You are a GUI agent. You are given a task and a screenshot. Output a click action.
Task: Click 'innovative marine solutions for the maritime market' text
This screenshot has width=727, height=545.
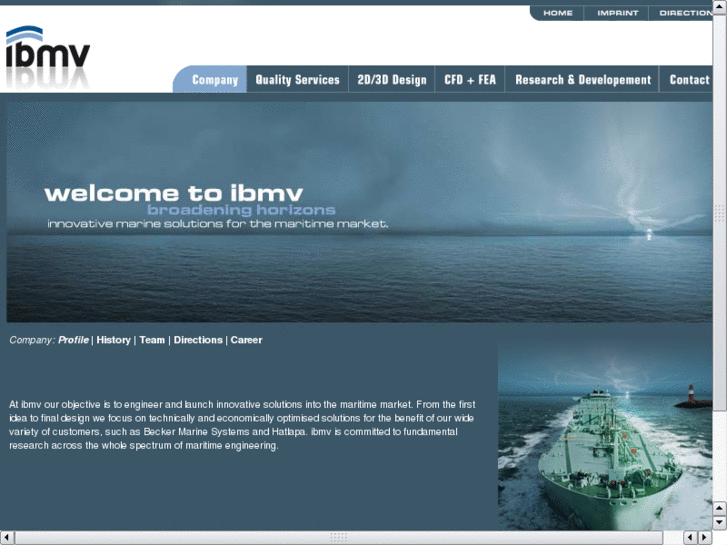(217, 224)
